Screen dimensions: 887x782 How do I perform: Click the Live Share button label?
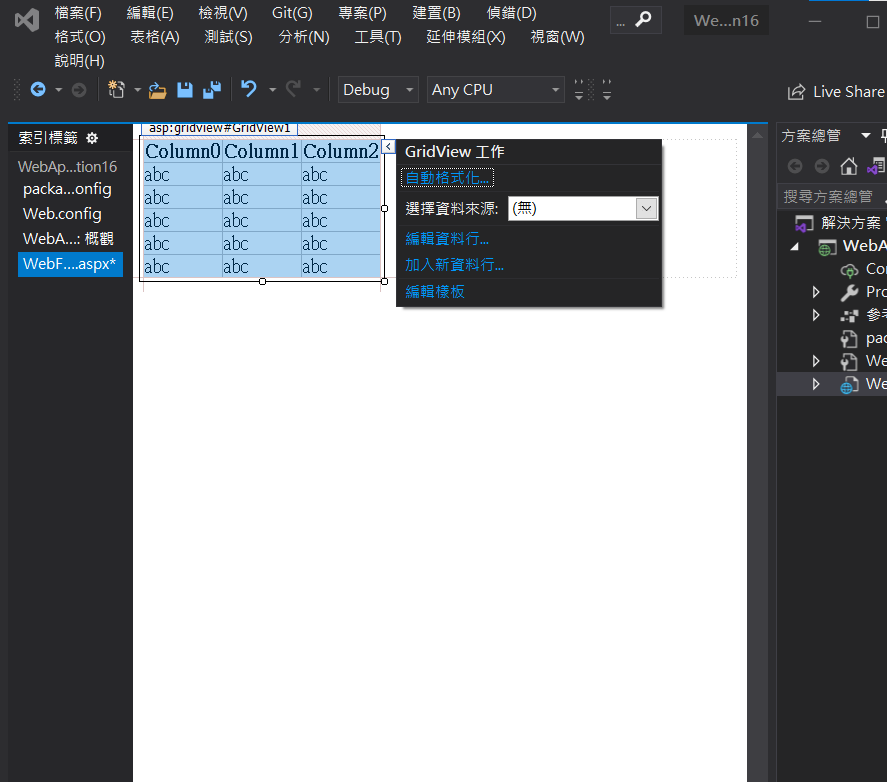(849, 92)
